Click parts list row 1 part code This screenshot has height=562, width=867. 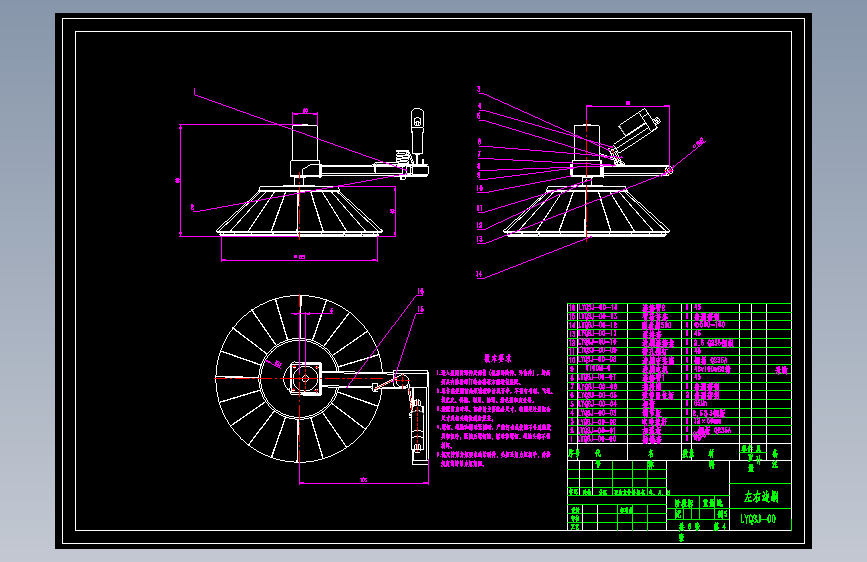(x=598, y=439)
